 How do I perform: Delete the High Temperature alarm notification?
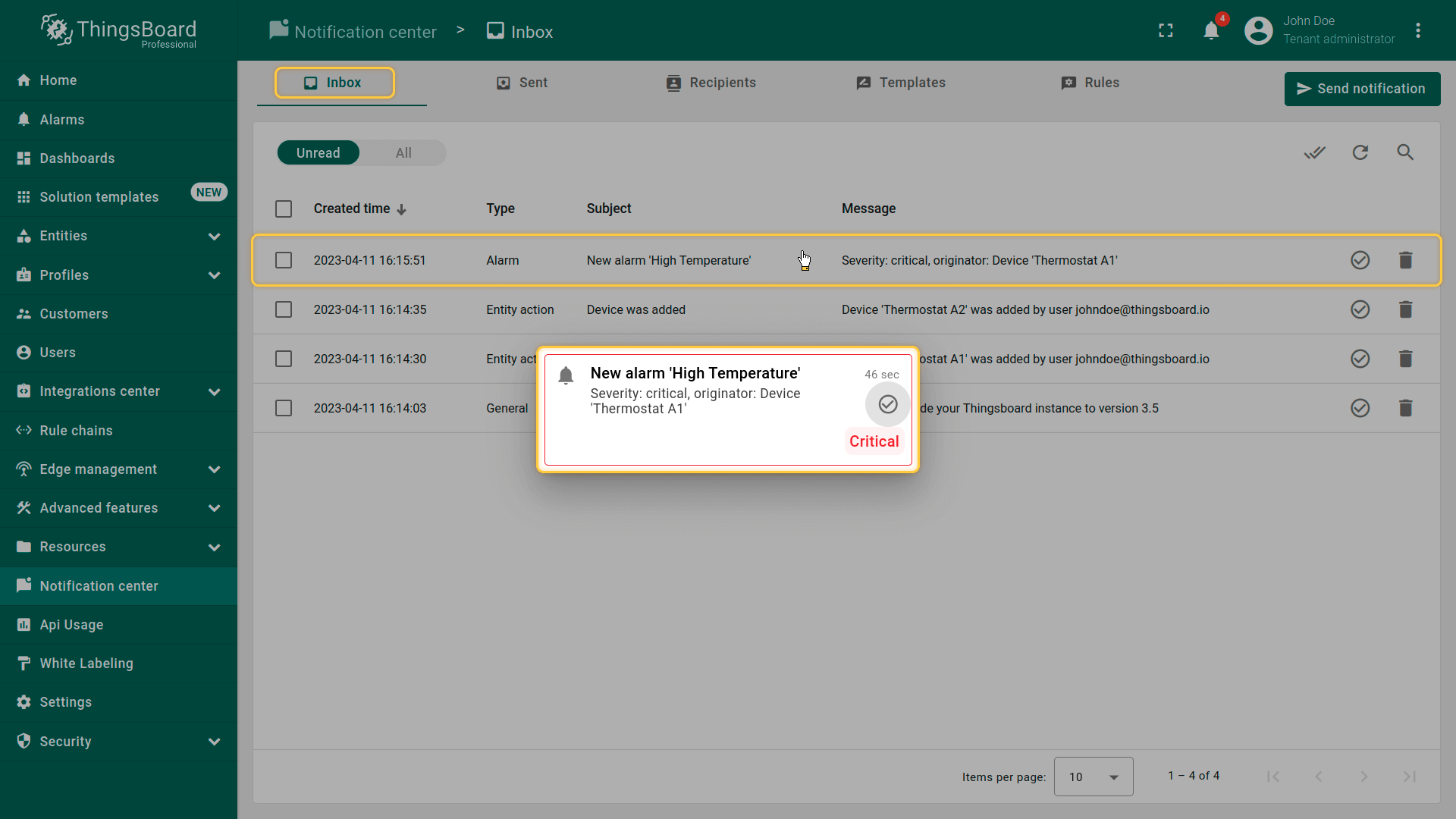[x=1405, y=260]
